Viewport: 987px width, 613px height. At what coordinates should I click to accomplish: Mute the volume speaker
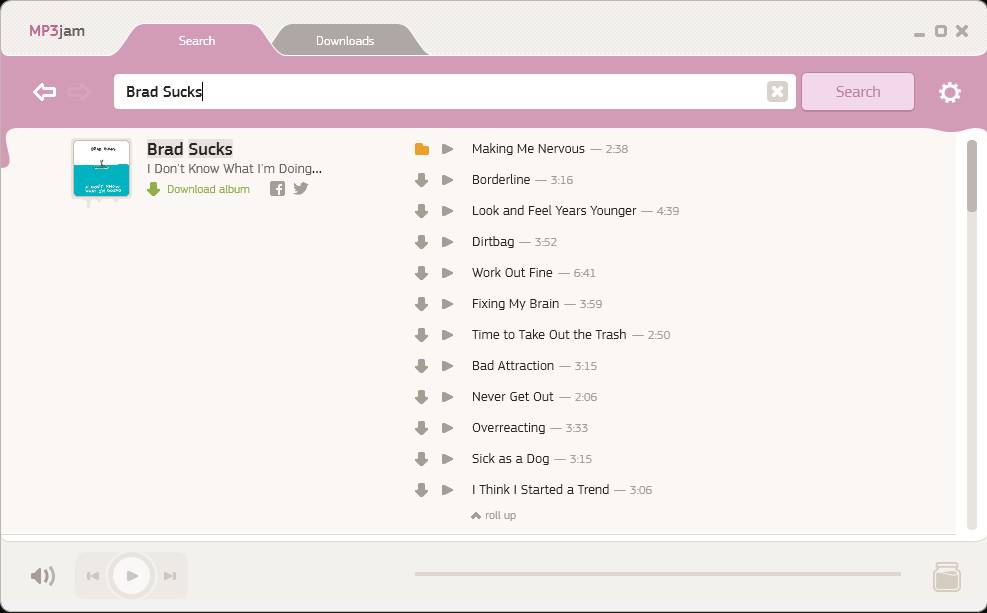tap(43, 576)
